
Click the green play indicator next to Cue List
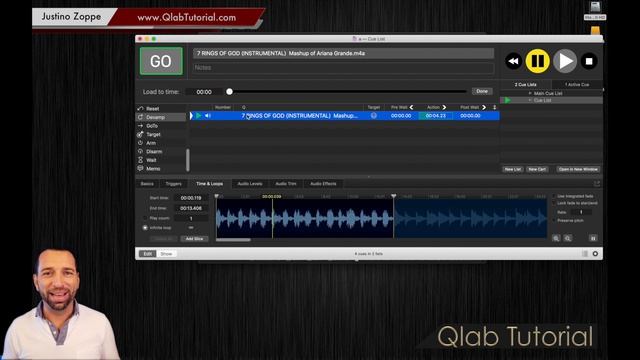[x=507, y=100]
